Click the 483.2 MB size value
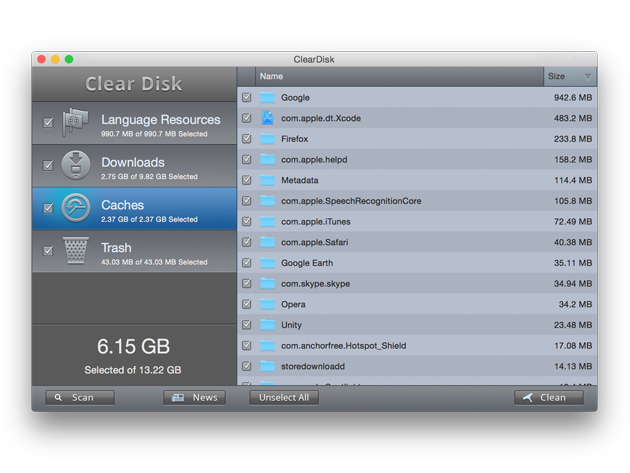Screen dimensions: 630x473 tap(573, 118)
